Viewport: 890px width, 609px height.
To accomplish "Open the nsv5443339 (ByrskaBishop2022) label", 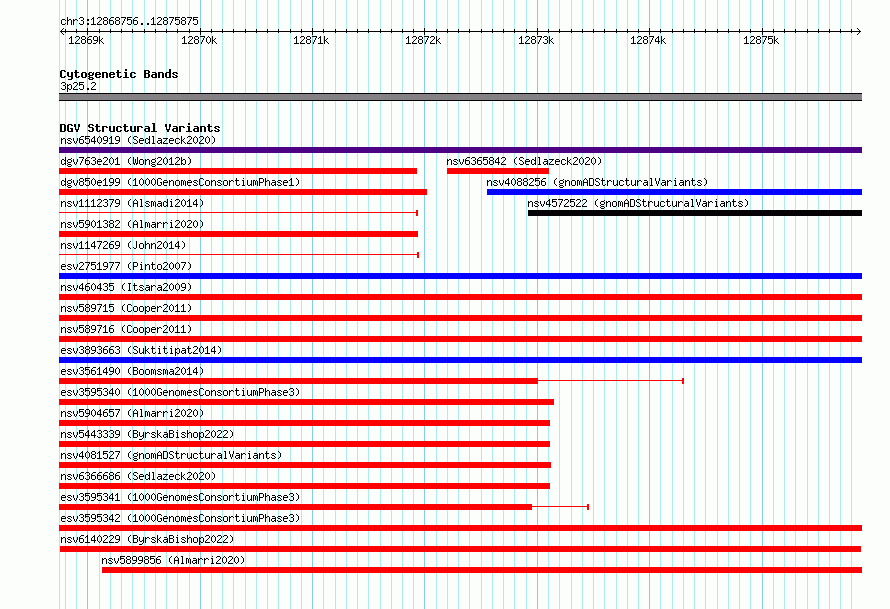I will pyautogui.click(x=147, y=434).
